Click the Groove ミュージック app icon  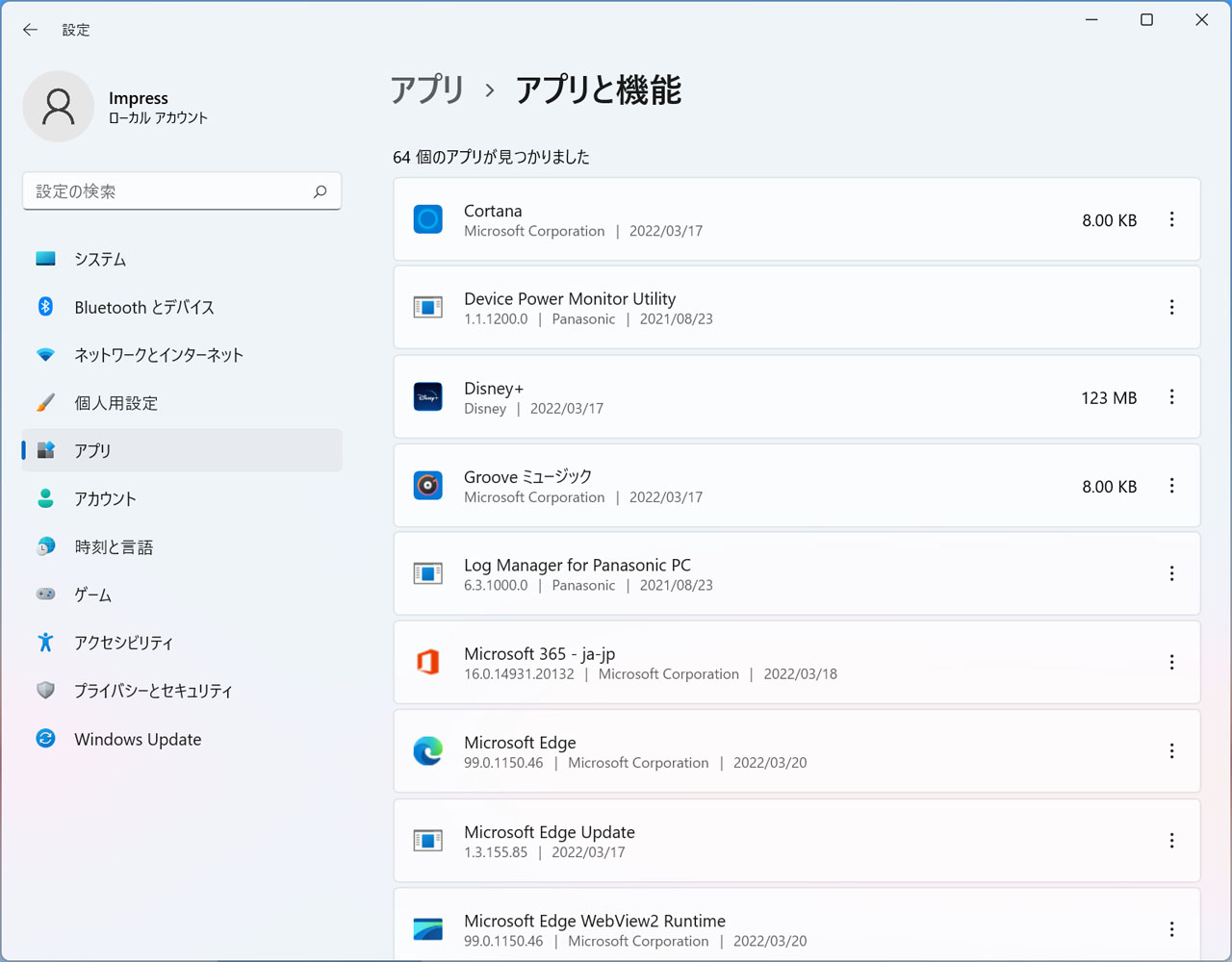click(427, 486)
